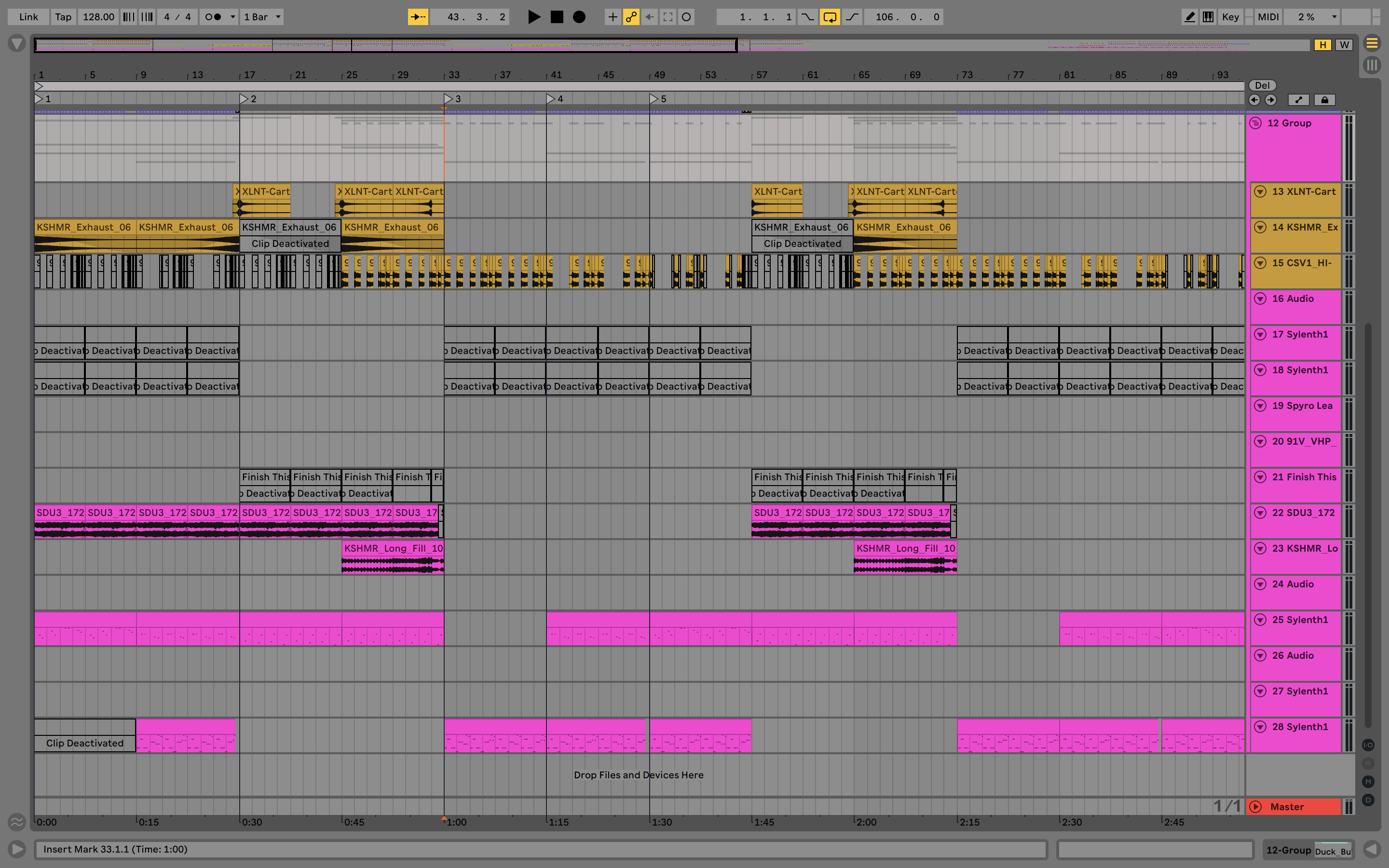Click loop length field 106. 0. 0
The height and width of the screenshot is (868, 1389).
pos(903,17)
